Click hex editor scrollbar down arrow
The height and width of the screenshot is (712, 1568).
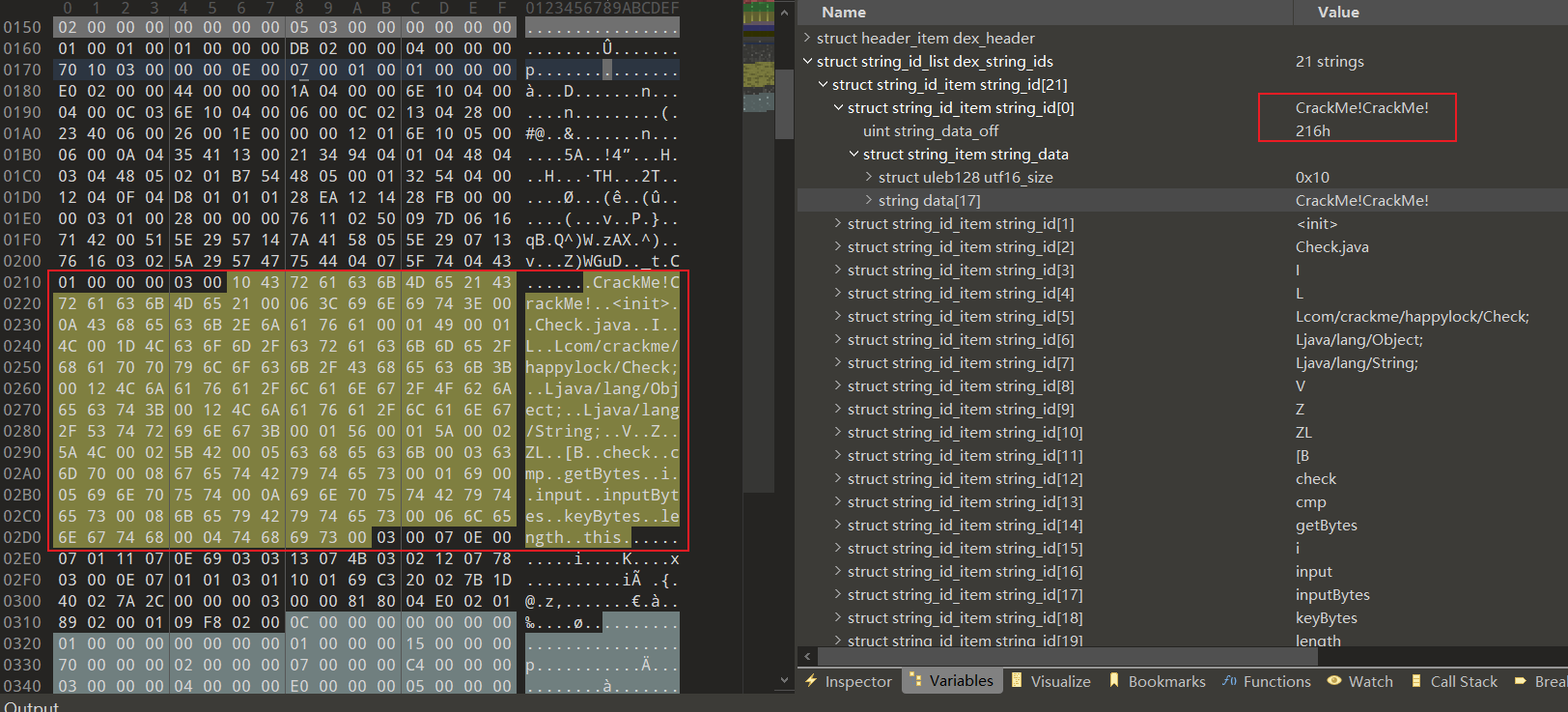click(785, 680)
